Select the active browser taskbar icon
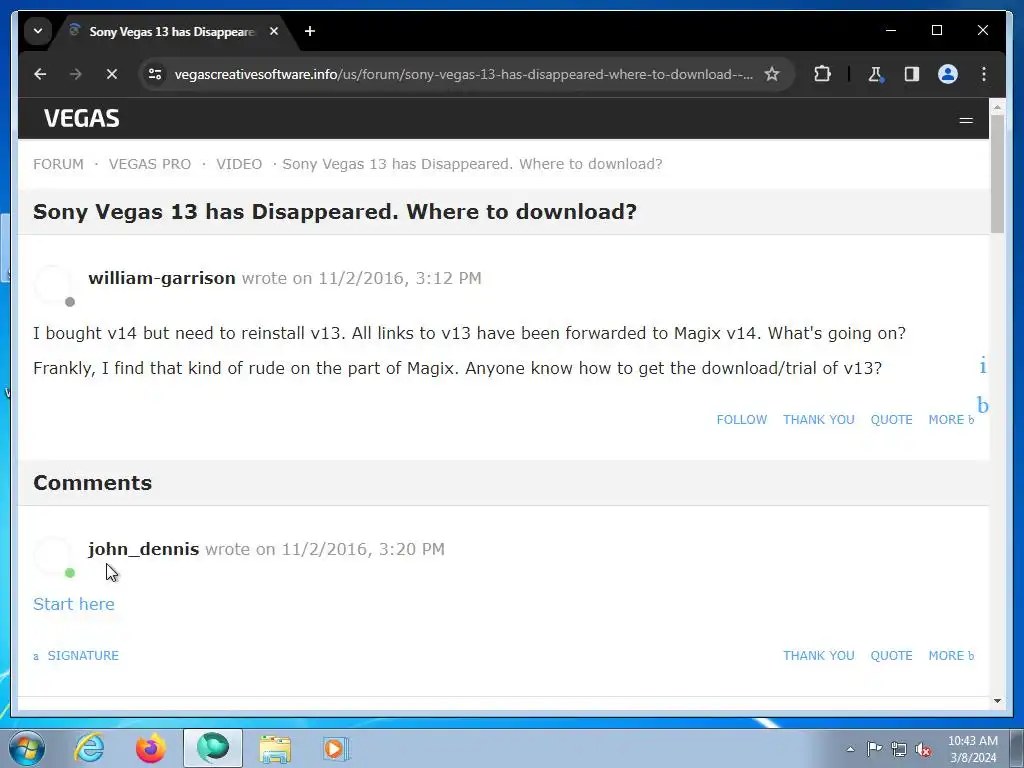Viewport: 1024px width, 768px height. click(213, 748)
